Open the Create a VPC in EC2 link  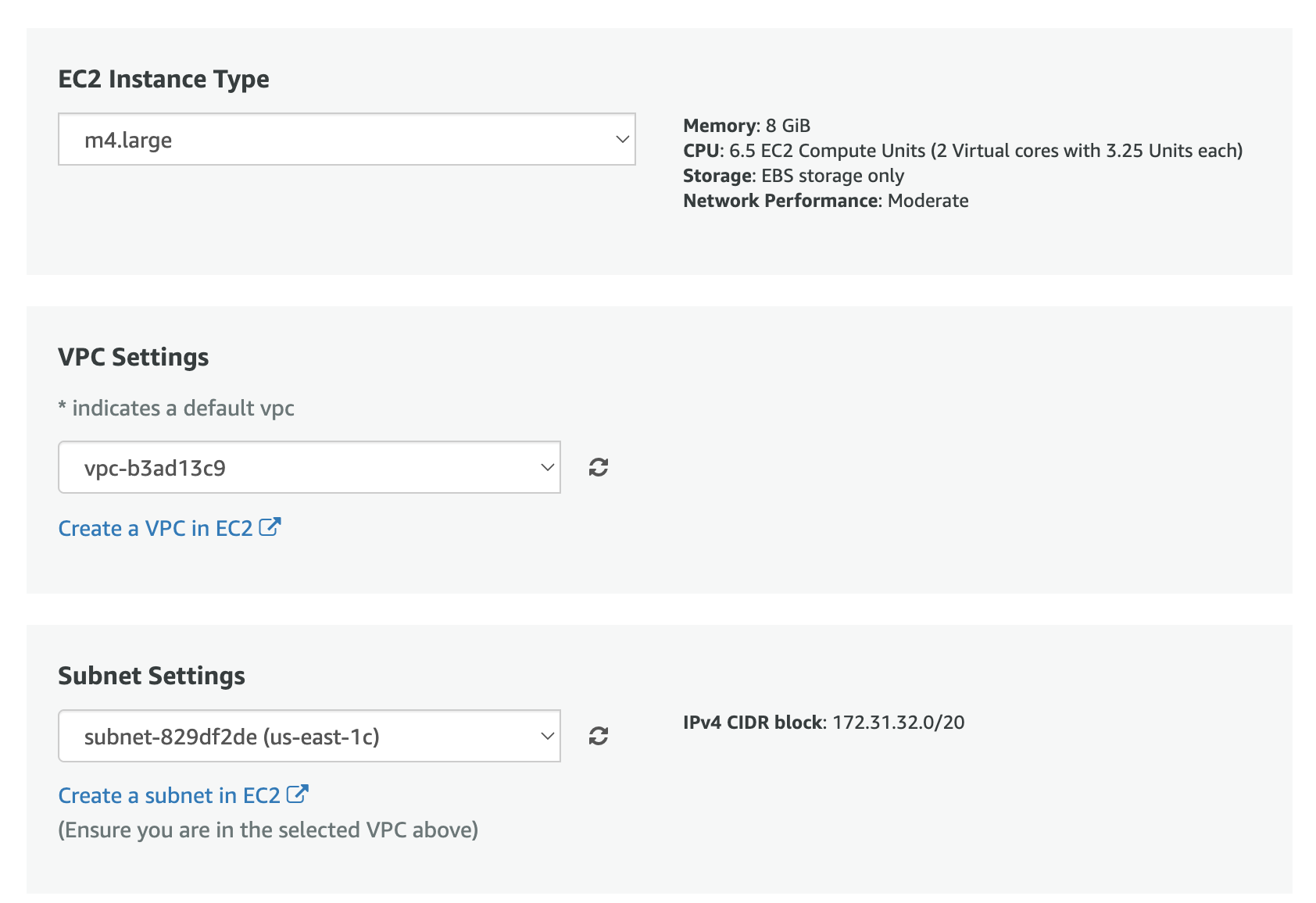coord(170,528)
